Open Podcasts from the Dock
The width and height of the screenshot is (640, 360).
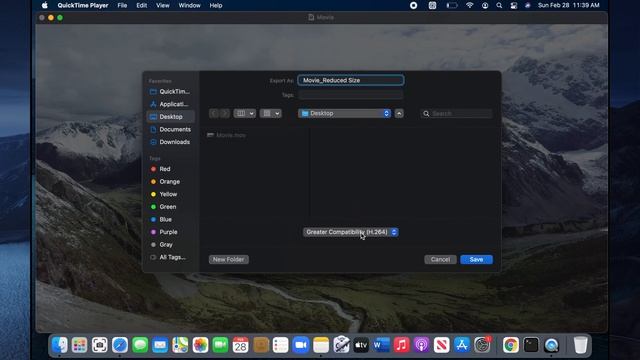coord(421,345)
